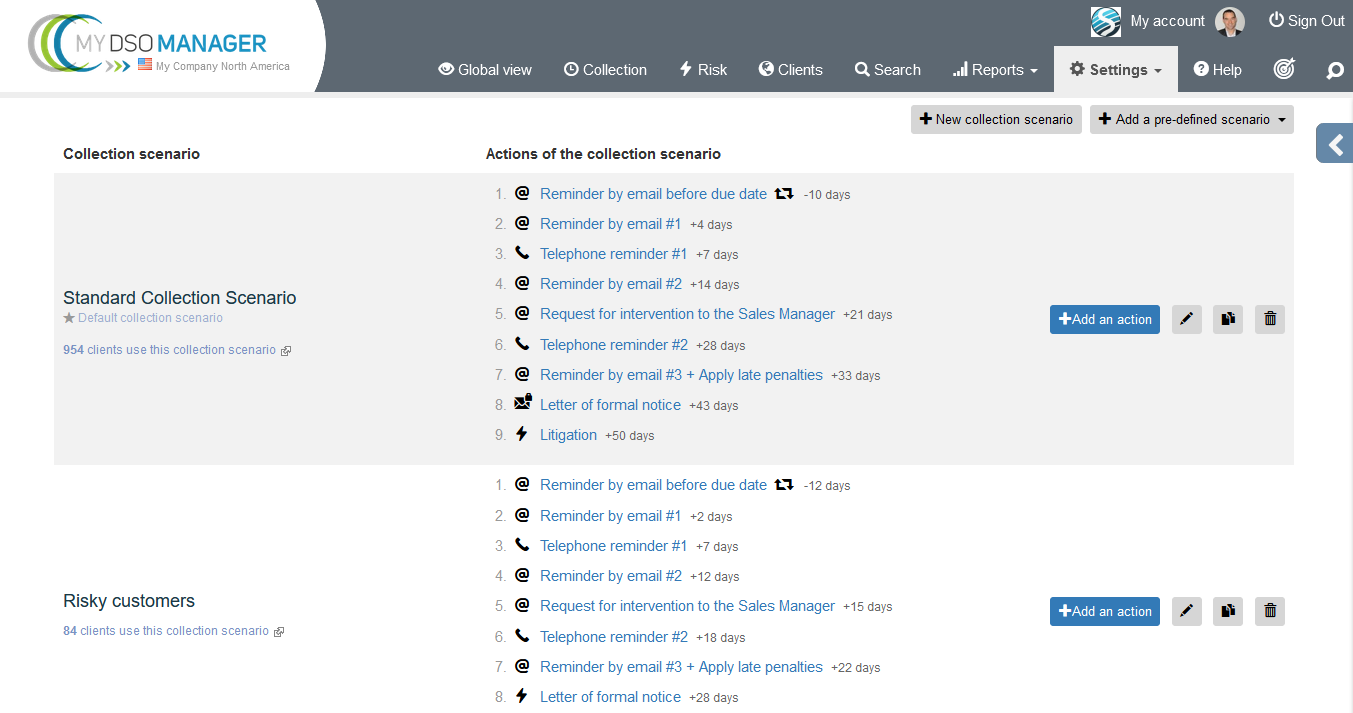Click the user profile avatar photo
This screenshot has height=713, width=1353.
(x=1229, y=22)
